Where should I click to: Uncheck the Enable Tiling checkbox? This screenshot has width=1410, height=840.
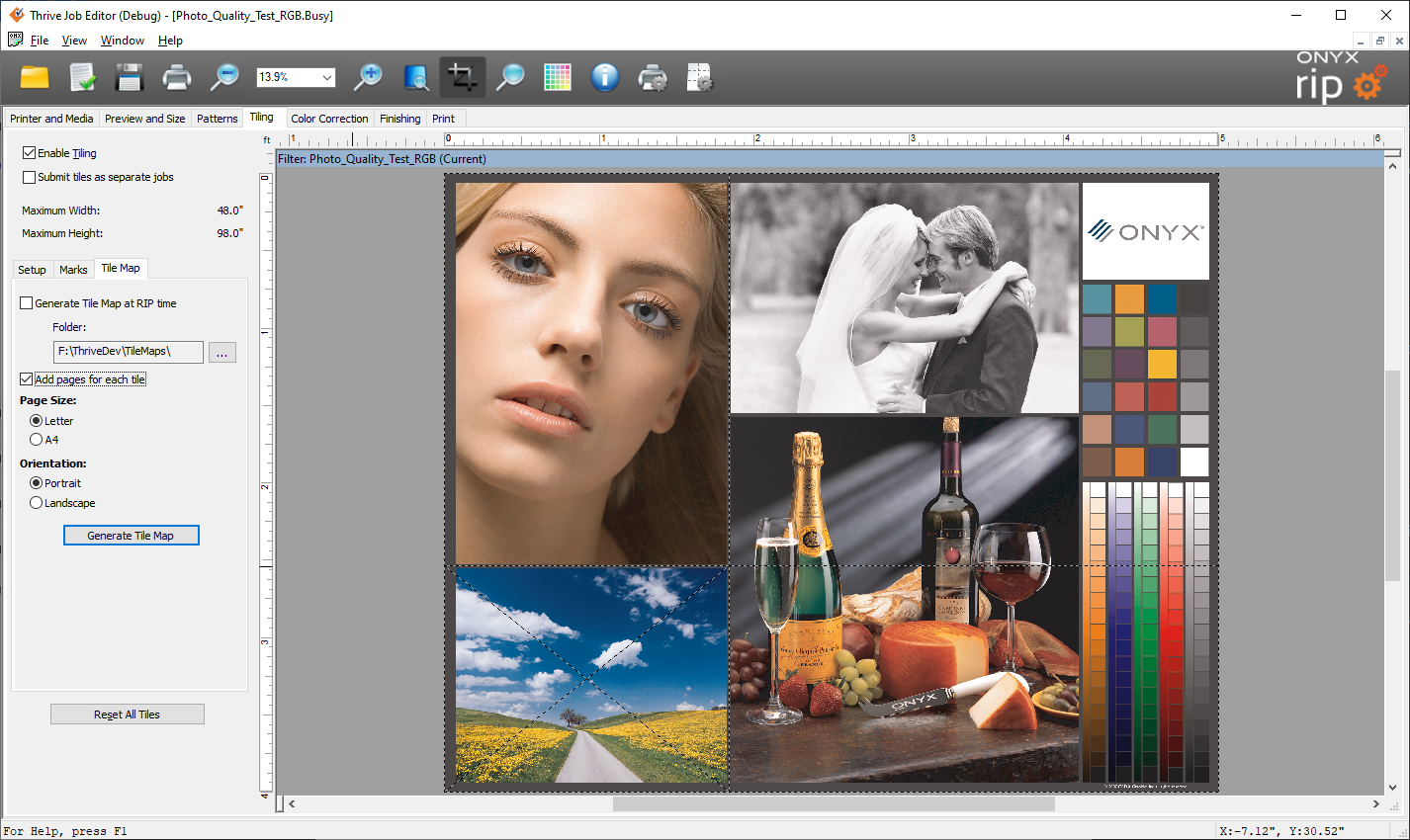[30, 153]
